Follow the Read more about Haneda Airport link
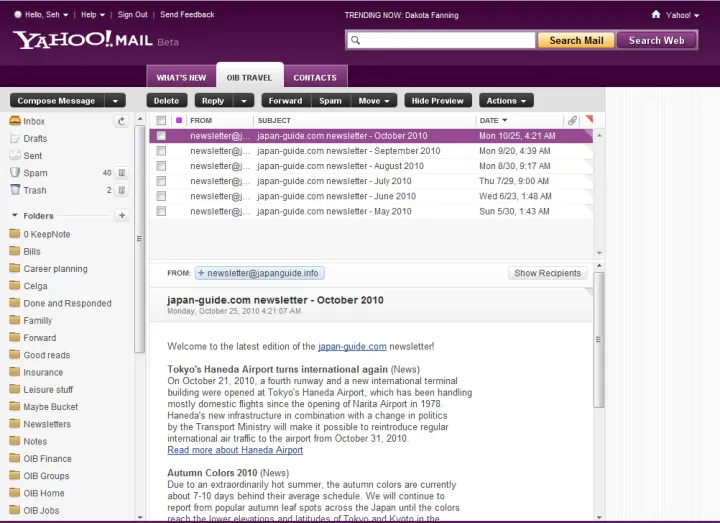 (235, 450)
